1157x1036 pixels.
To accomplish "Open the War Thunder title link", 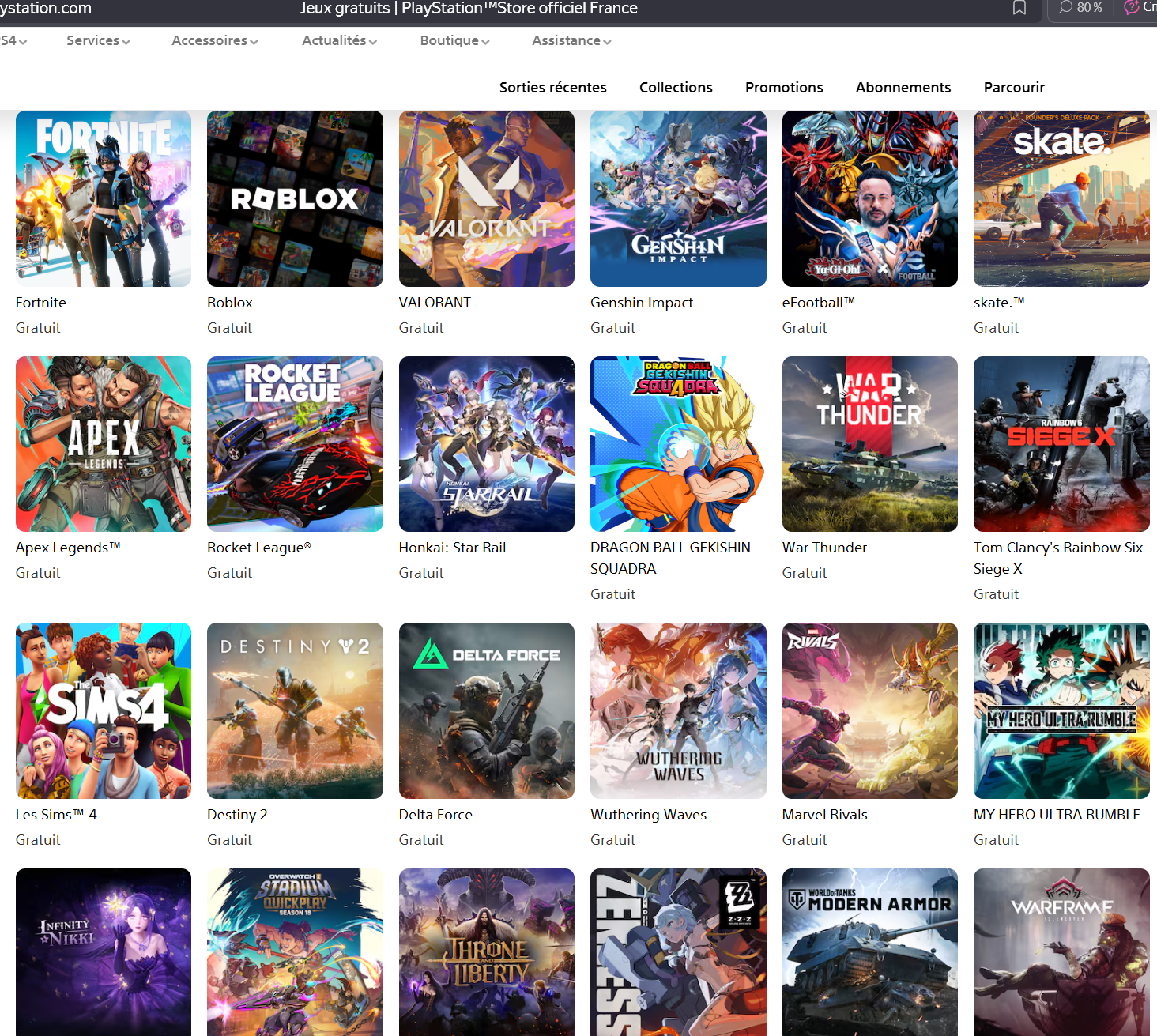I will coord(824,548).
